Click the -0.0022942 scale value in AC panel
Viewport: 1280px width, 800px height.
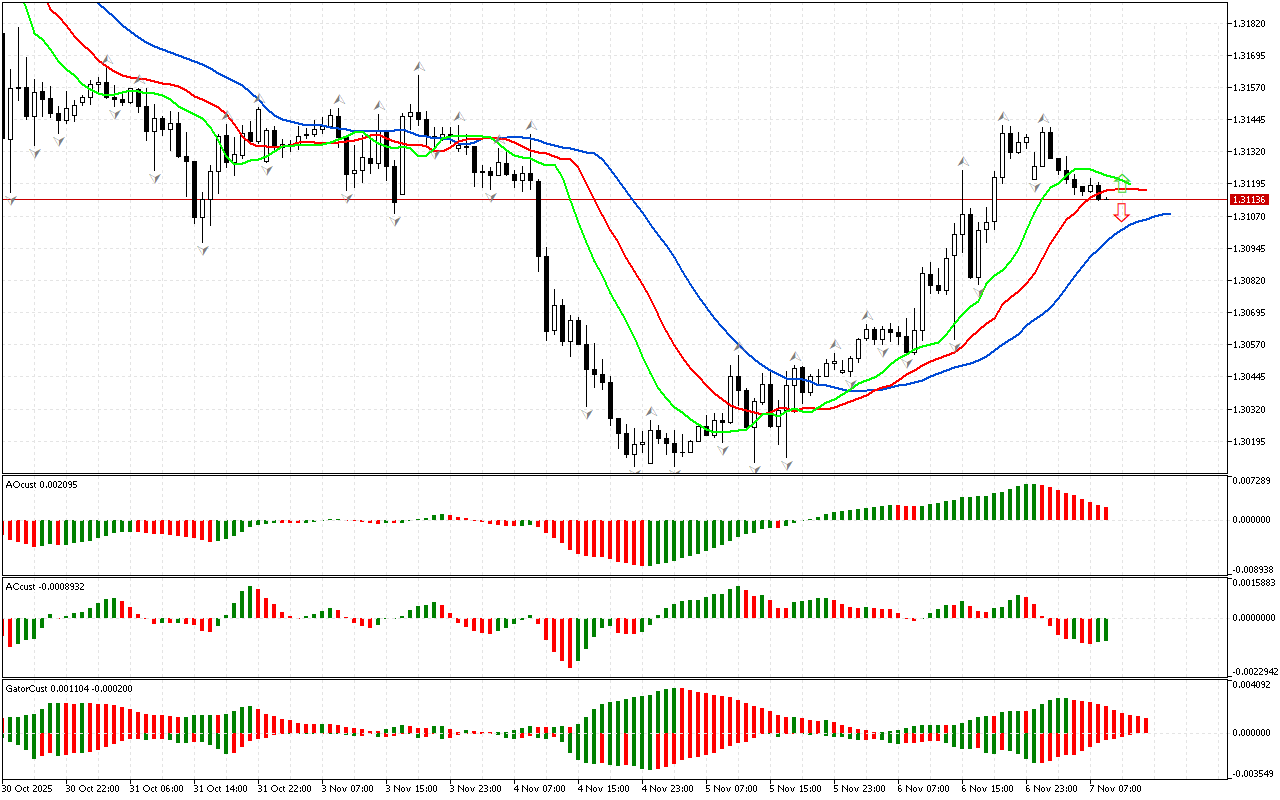(1252, 671)
